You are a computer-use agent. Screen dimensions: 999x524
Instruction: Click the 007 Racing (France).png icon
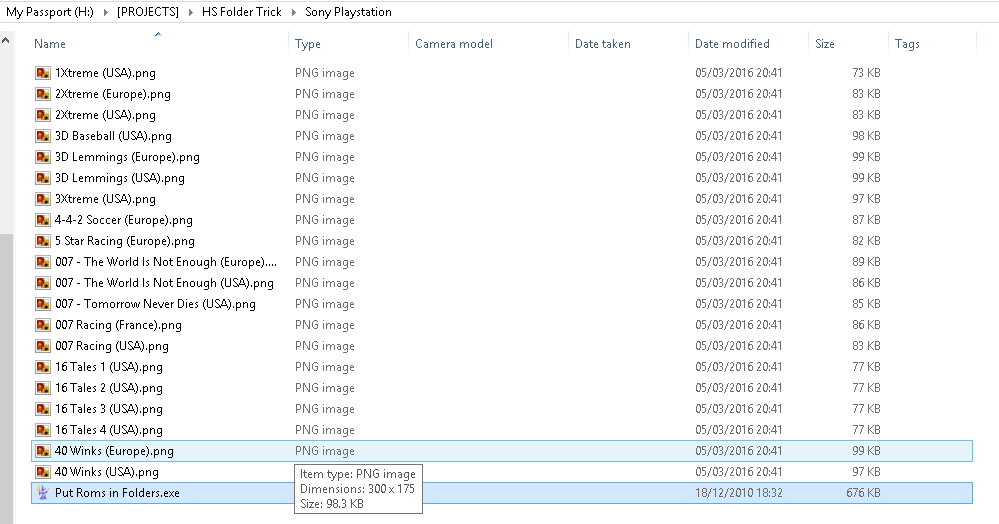click(x=43, y=326)
